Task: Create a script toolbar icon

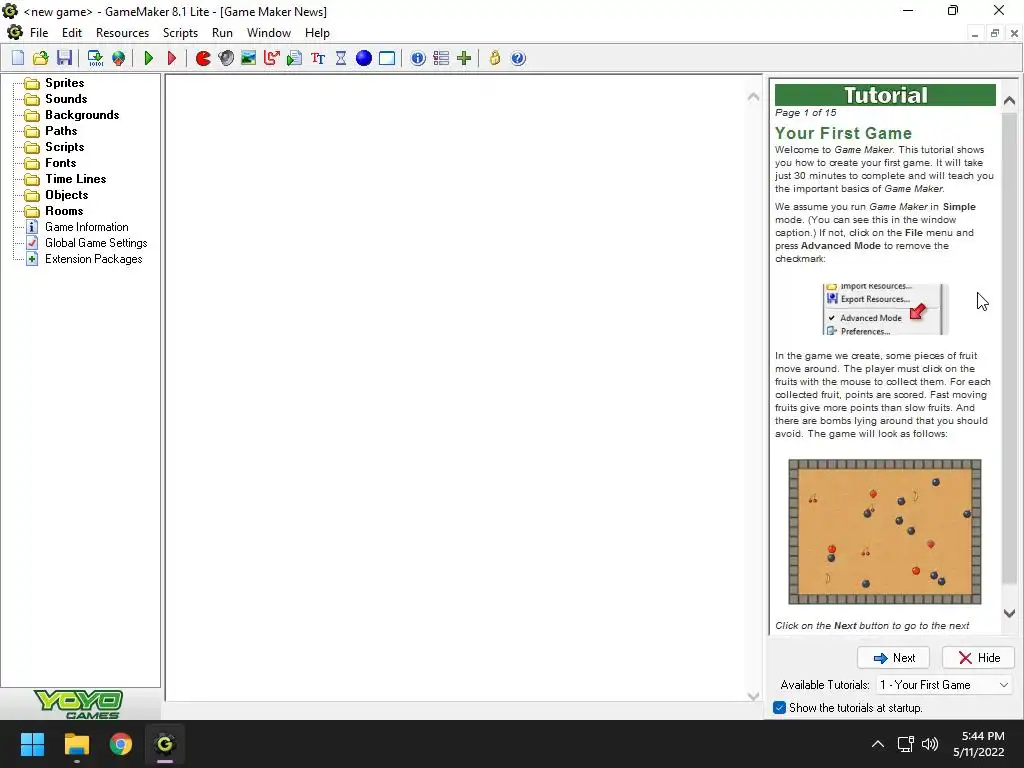Action: (295, 58)
